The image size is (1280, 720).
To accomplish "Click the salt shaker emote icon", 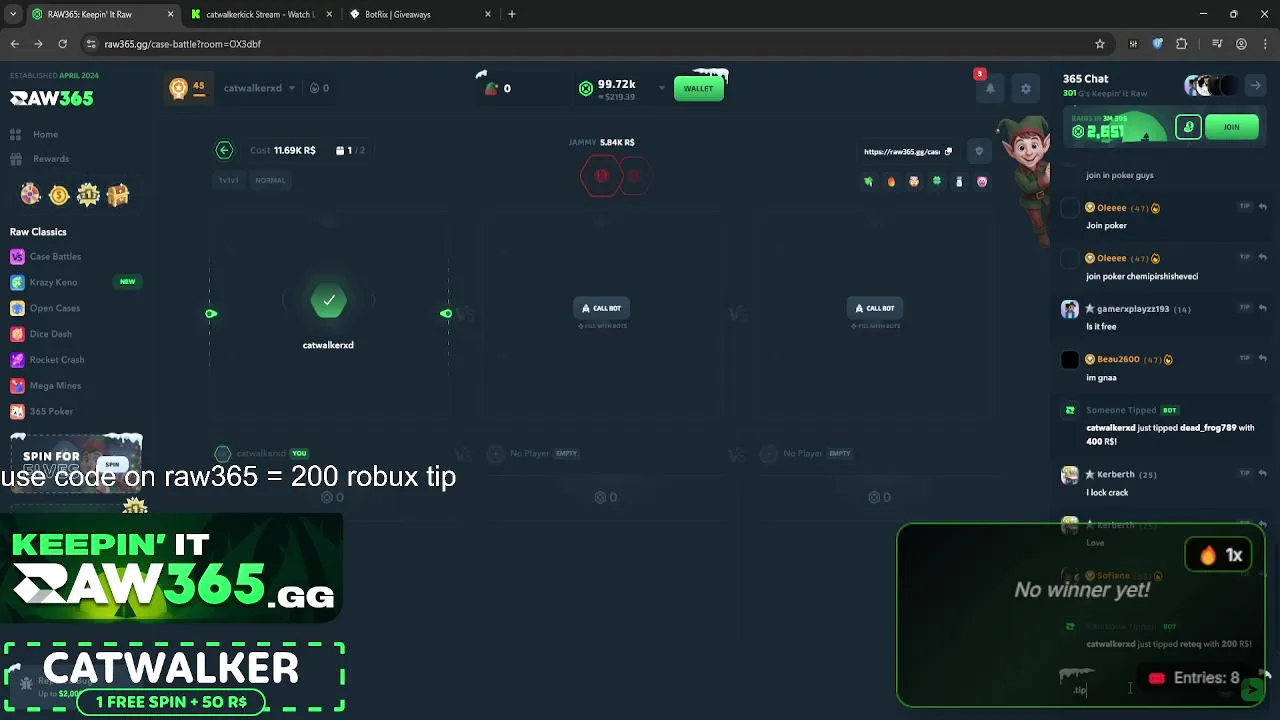I will pyautogui.click(x=959, y=182).
